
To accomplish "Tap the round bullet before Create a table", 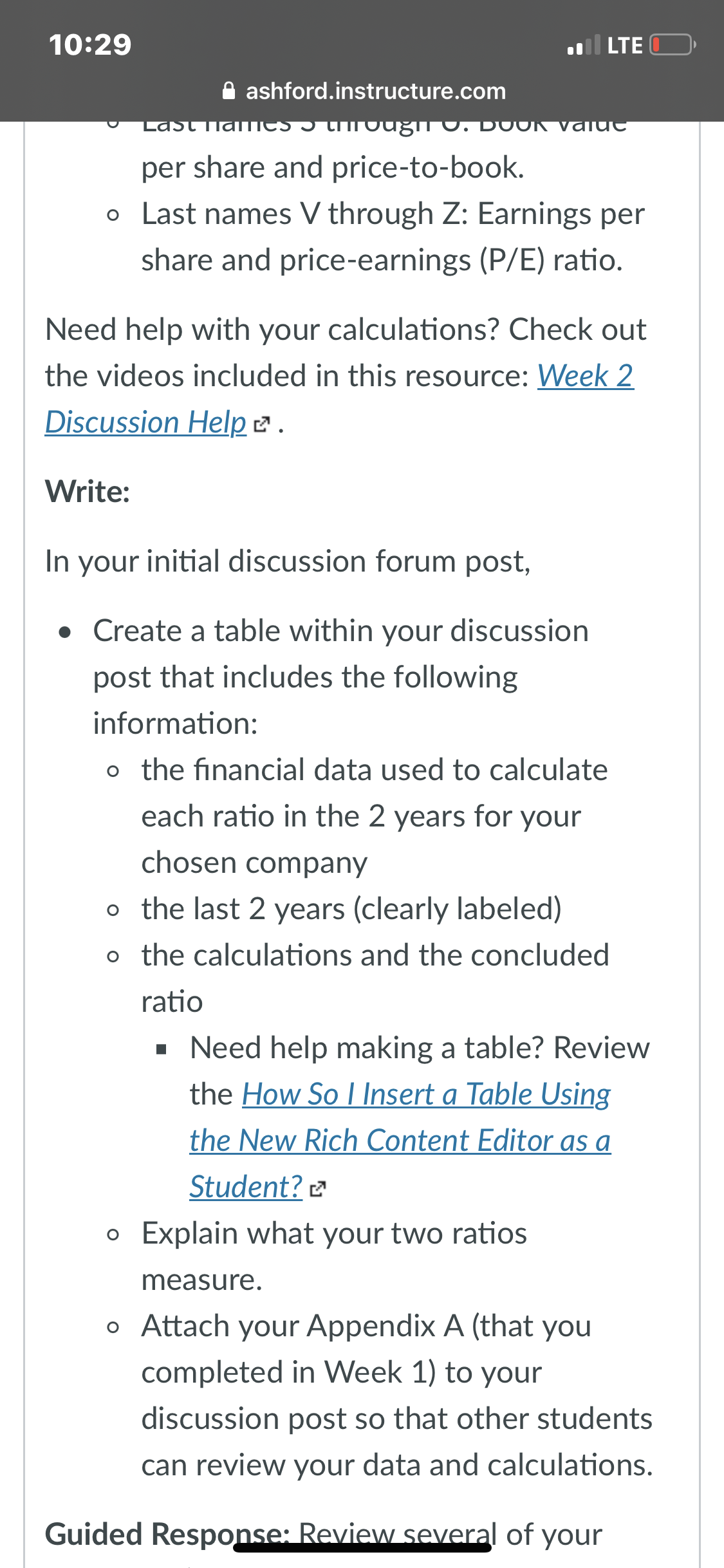I will coord(64,632).
